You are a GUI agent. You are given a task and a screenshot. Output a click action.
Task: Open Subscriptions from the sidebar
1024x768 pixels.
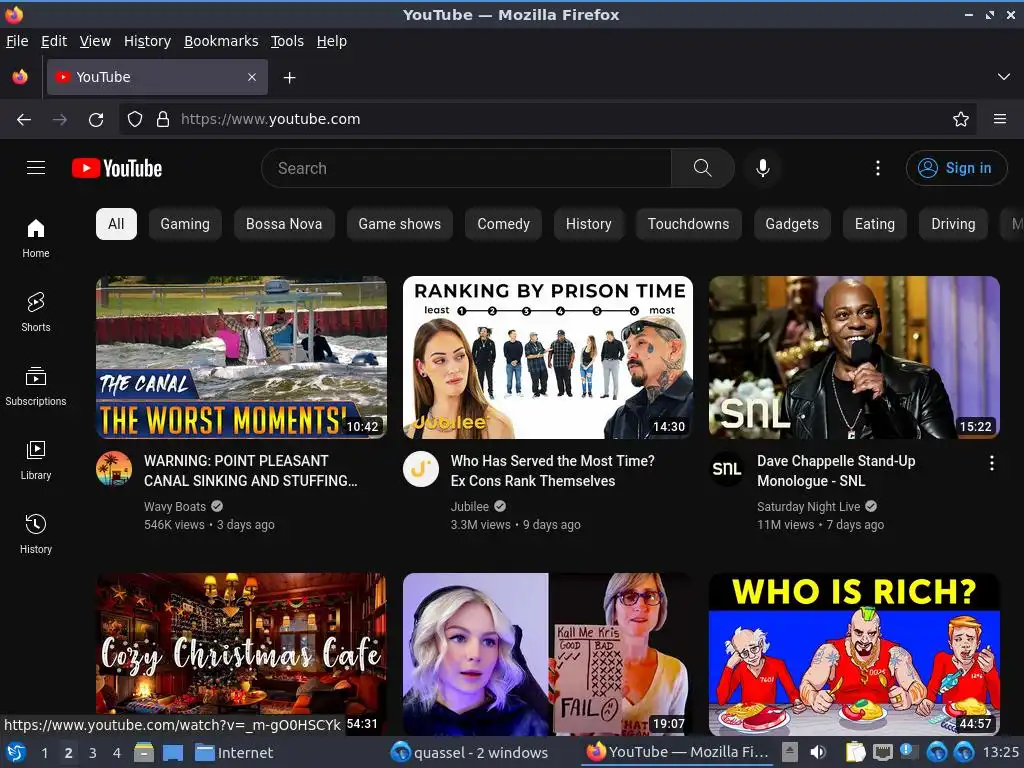(x=36, y=387)
